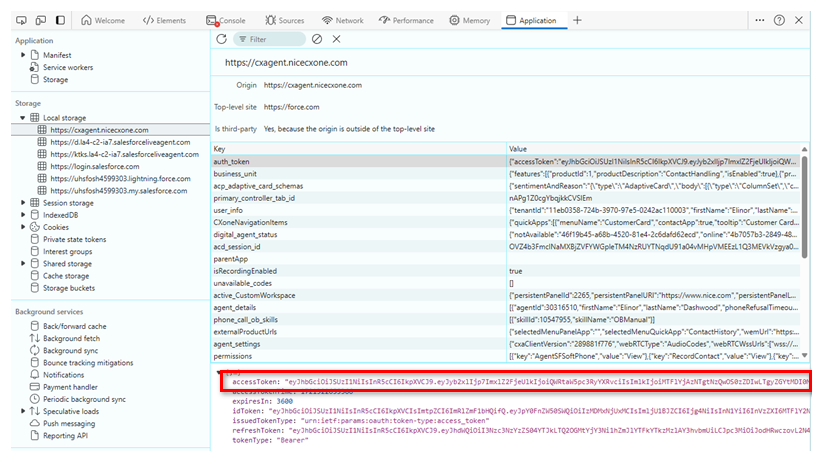Collapse the Local storage tree
824x463 pixels.
[x=23, y=118]
